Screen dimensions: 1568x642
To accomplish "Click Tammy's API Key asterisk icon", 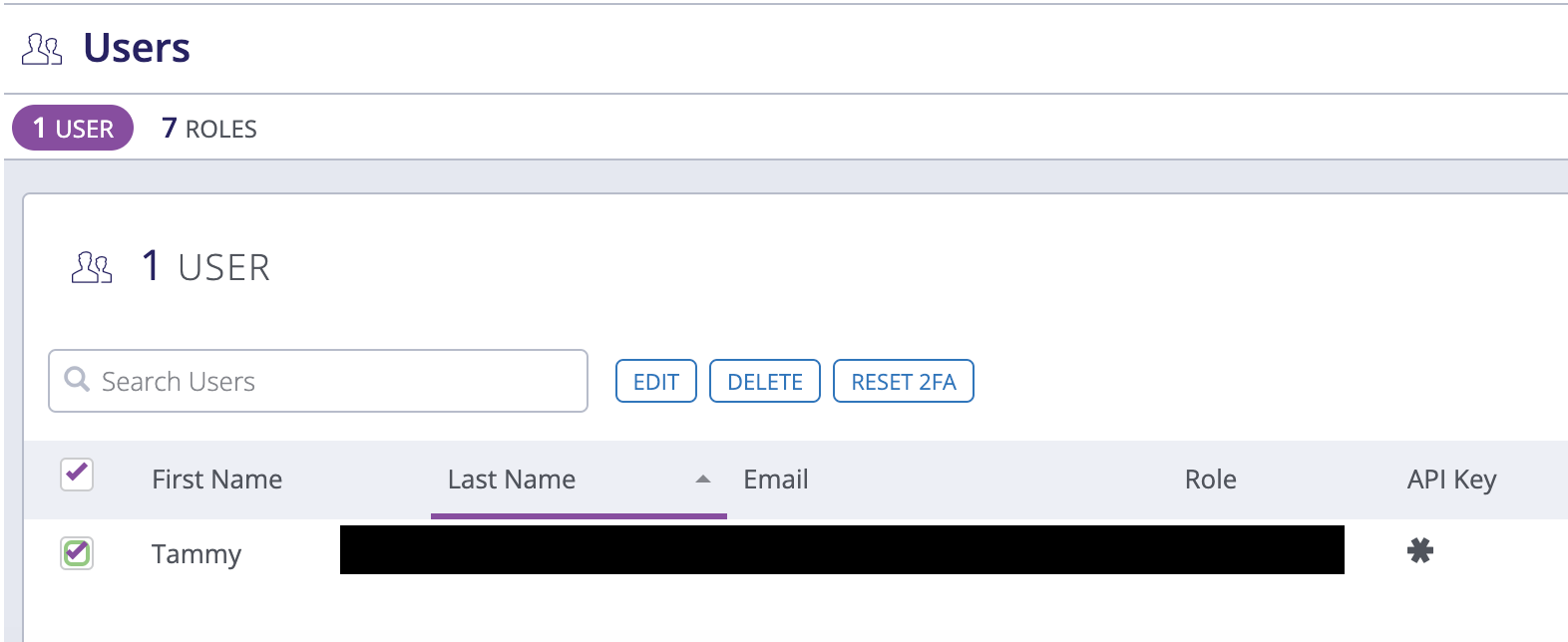I will click(x=1420, y=549).
